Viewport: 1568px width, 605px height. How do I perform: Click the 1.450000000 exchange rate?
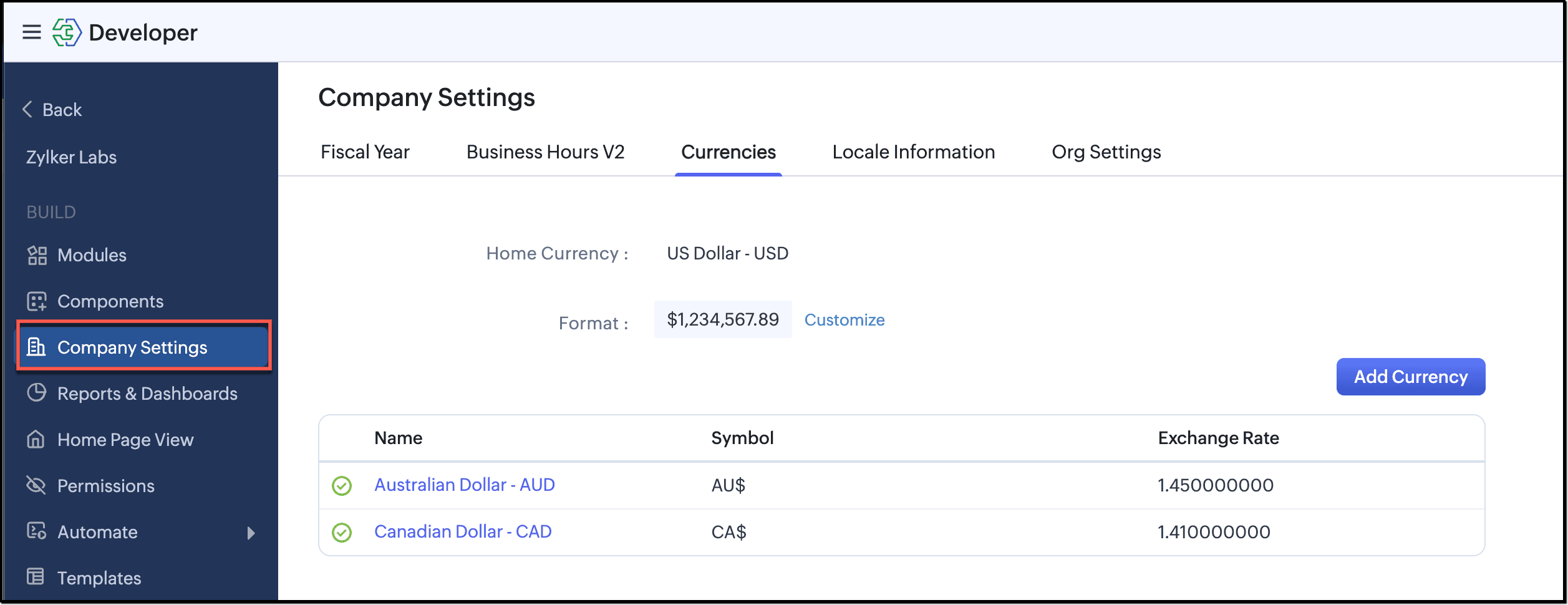[x=1216, y=485]
